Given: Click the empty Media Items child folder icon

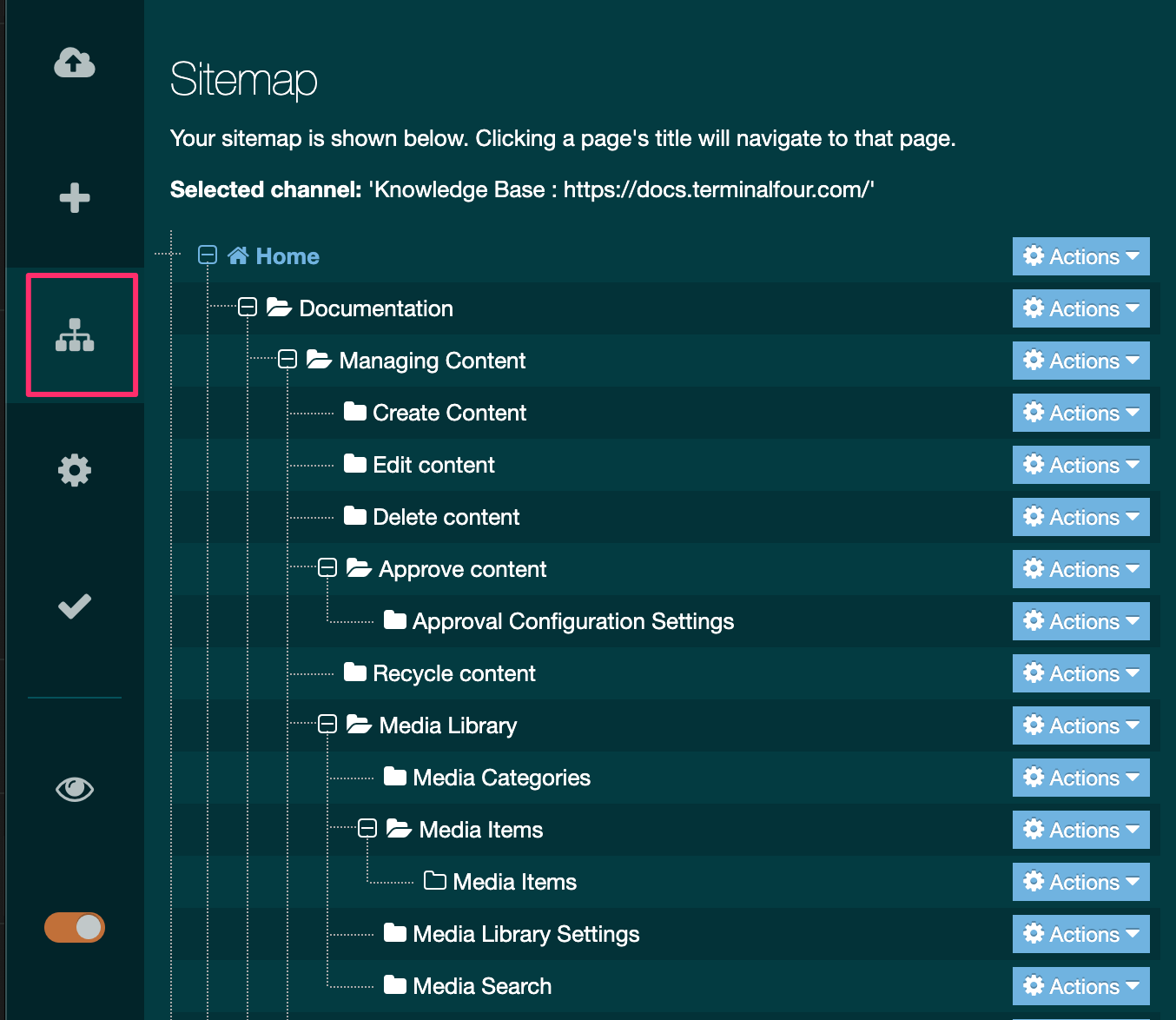Looking at the screenshot, I should point(434,881).
